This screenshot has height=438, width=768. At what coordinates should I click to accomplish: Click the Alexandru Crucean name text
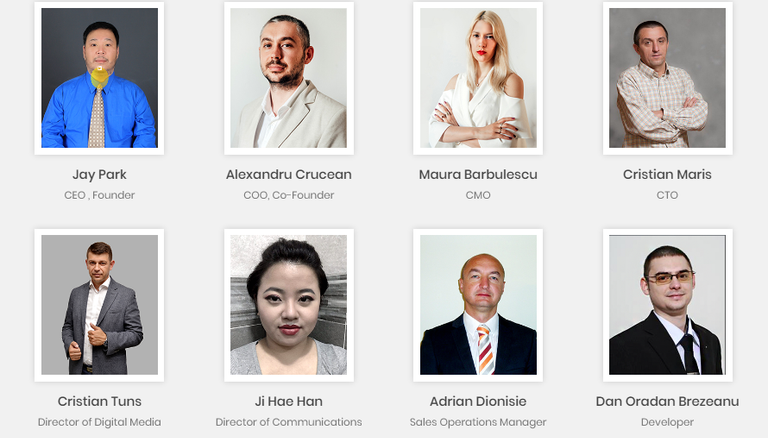click(x=288, y=174)
